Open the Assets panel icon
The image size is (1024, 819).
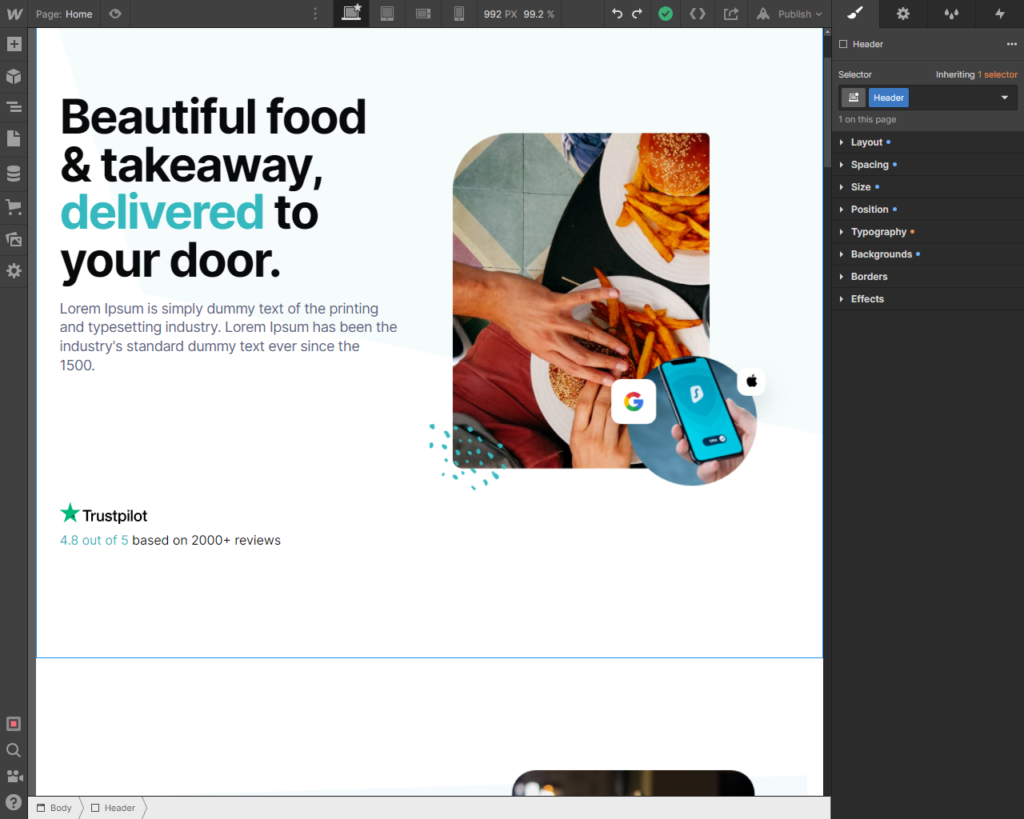pos(14,239)
